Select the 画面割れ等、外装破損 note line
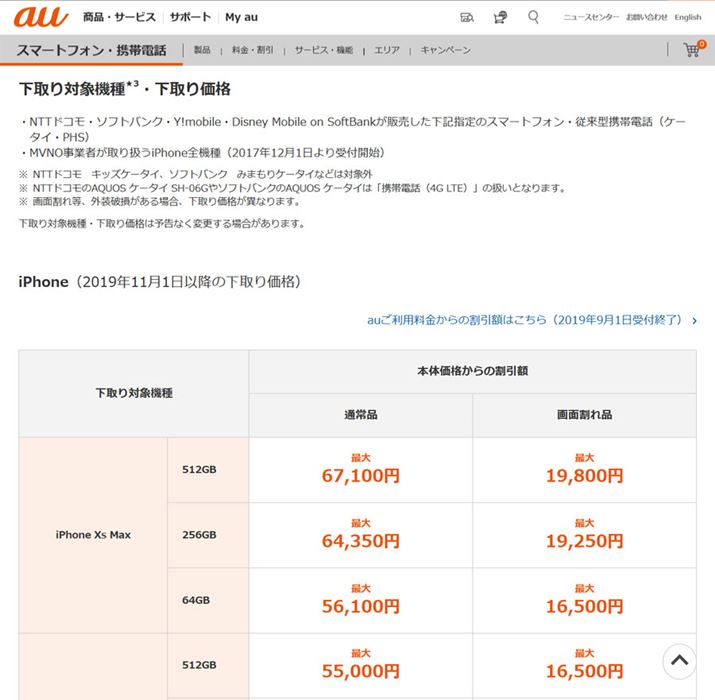Image resolution: width=715 pixels, height=700 pixels. click(160, 202)
